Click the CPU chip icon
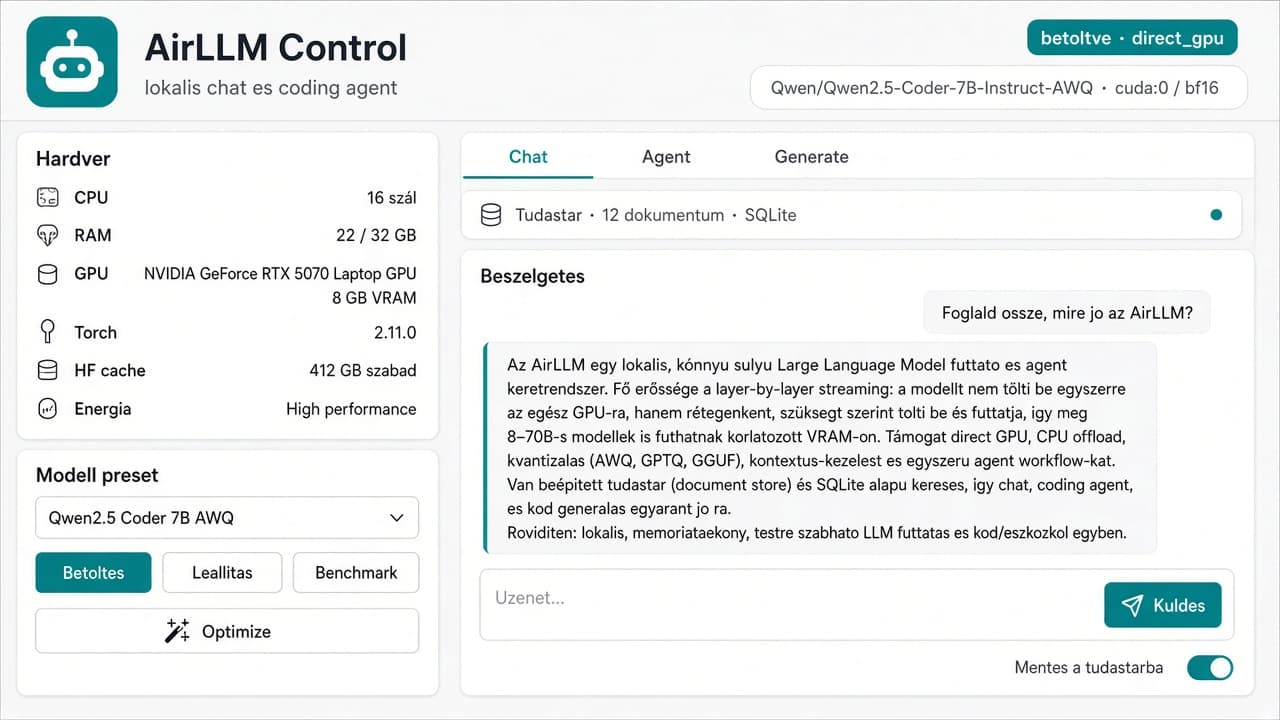 pyautogui.click(x=47, y=198)
